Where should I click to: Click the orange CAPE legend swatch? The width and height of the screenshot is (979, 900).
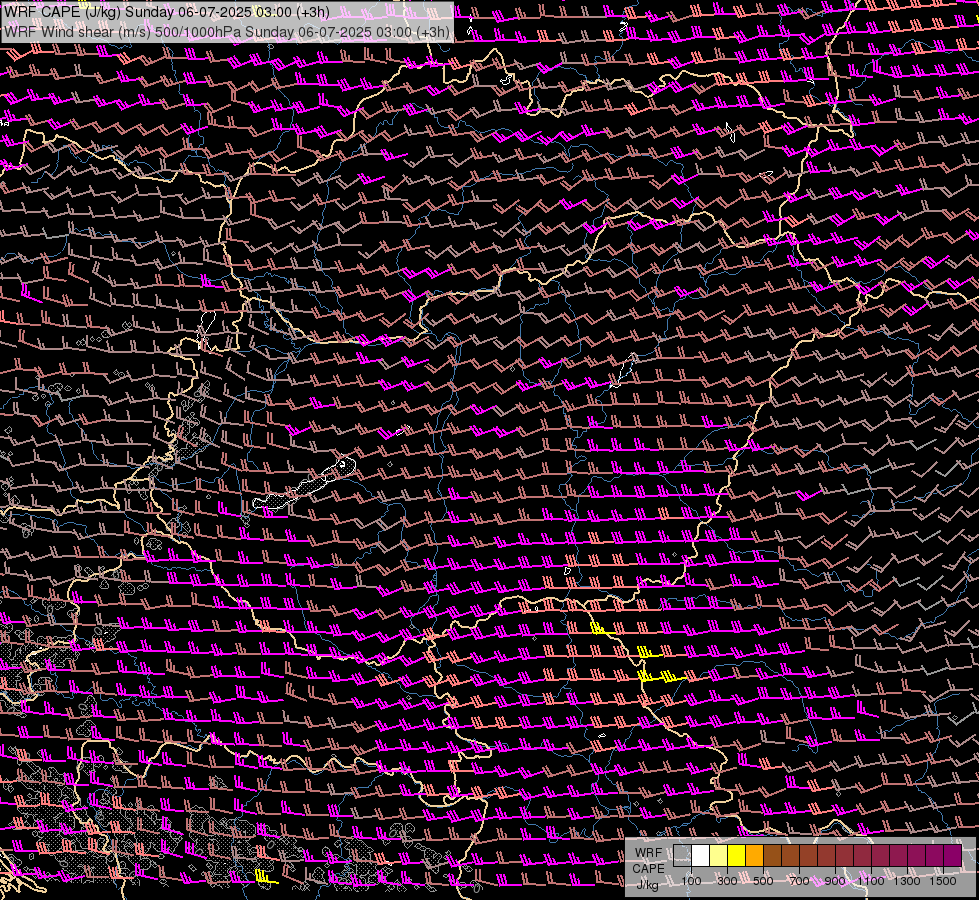click(754, 856)
